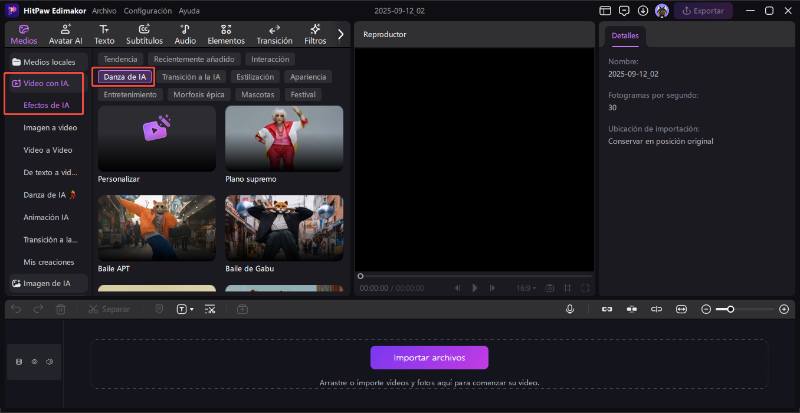800x413 pixels.
Task: Open Mis creaciones in sidebar
Action: 48,262
